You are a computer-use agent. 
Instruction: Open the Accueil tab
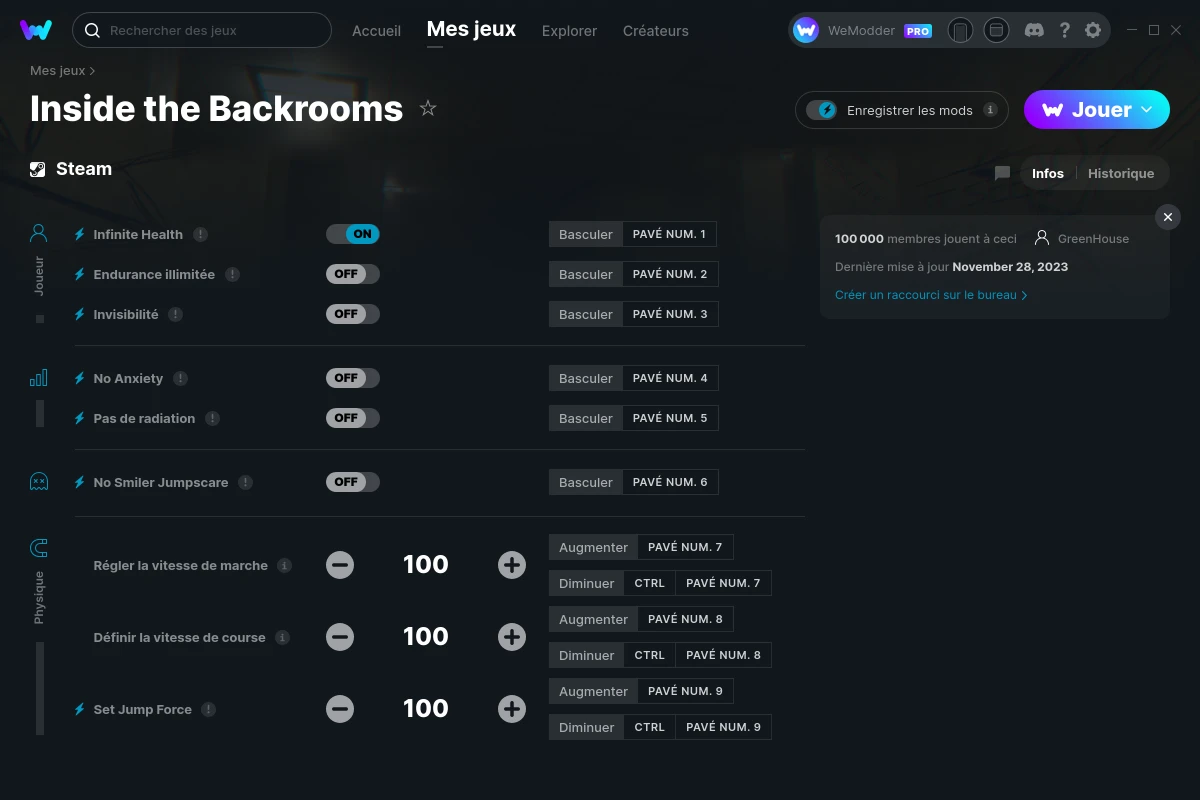[x=376, y=31]
